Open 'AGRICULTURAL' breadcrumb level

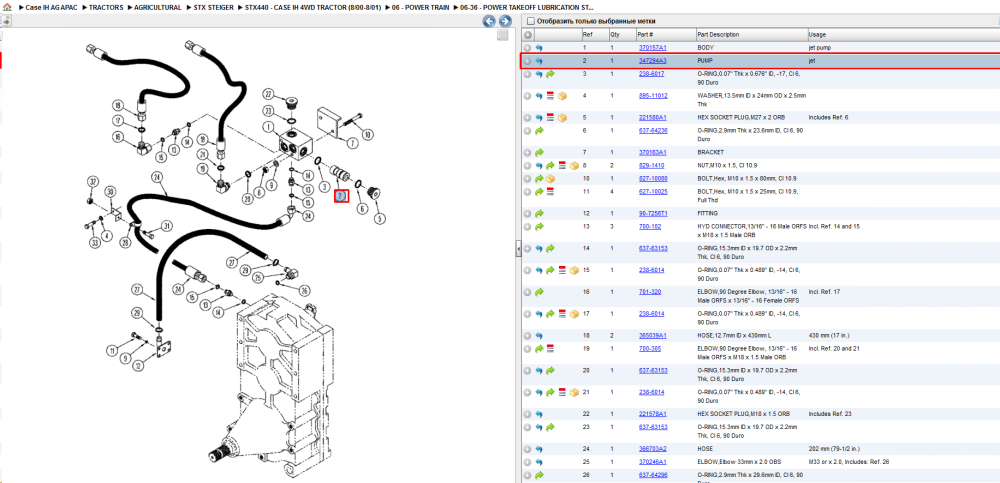(x=158, y=8)
